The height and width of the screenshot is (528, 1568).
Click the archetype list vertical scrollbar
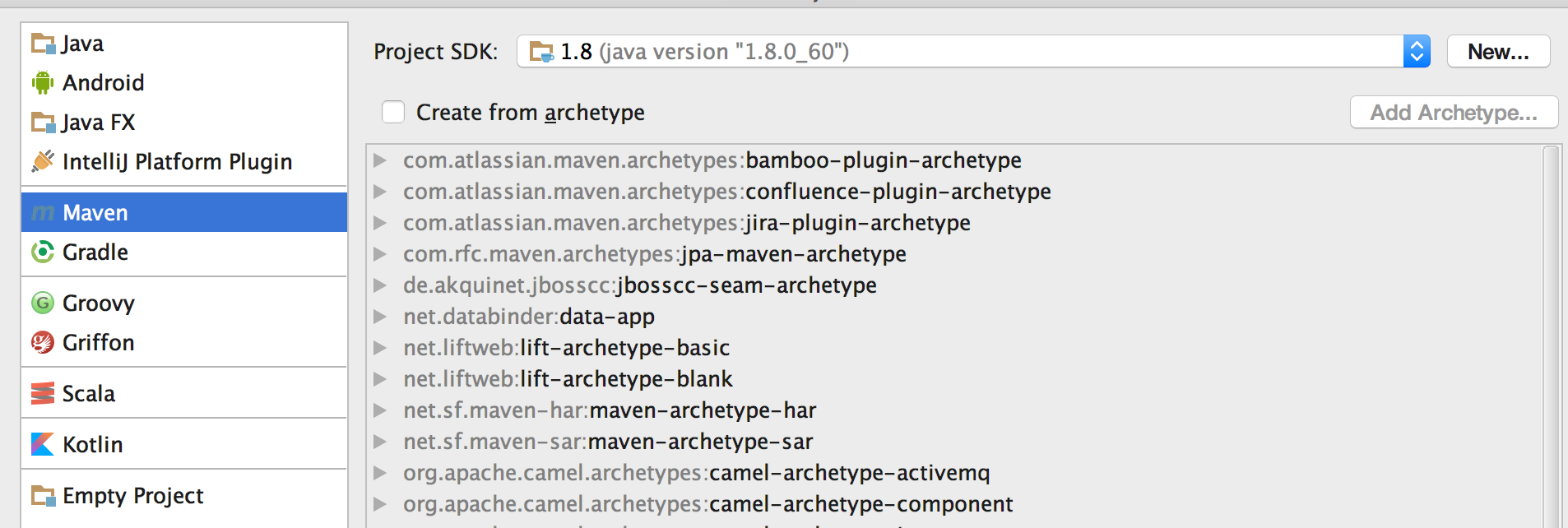[x=1552, y=337]
